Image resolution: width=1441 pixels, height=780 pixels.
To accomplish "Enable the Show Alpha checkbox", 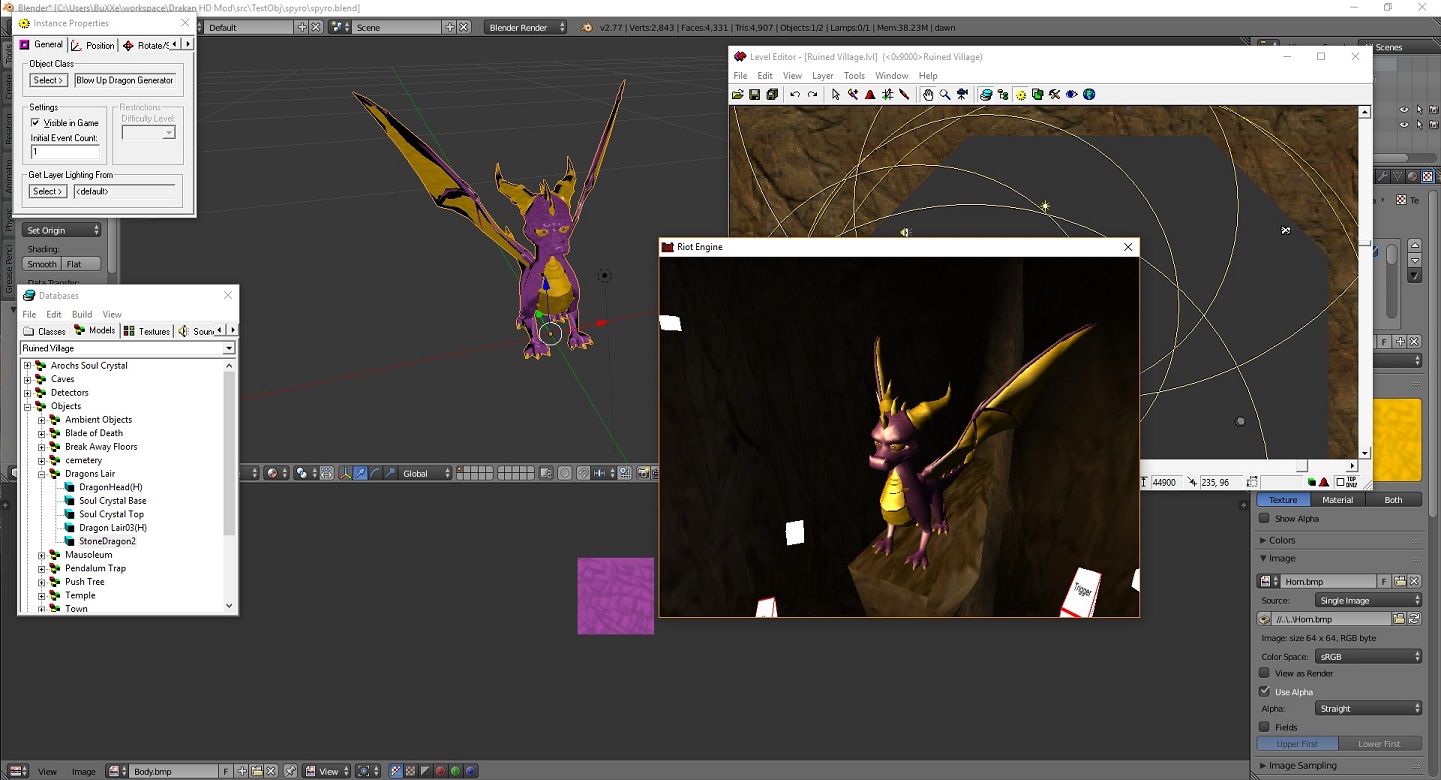I will 1265,518.
